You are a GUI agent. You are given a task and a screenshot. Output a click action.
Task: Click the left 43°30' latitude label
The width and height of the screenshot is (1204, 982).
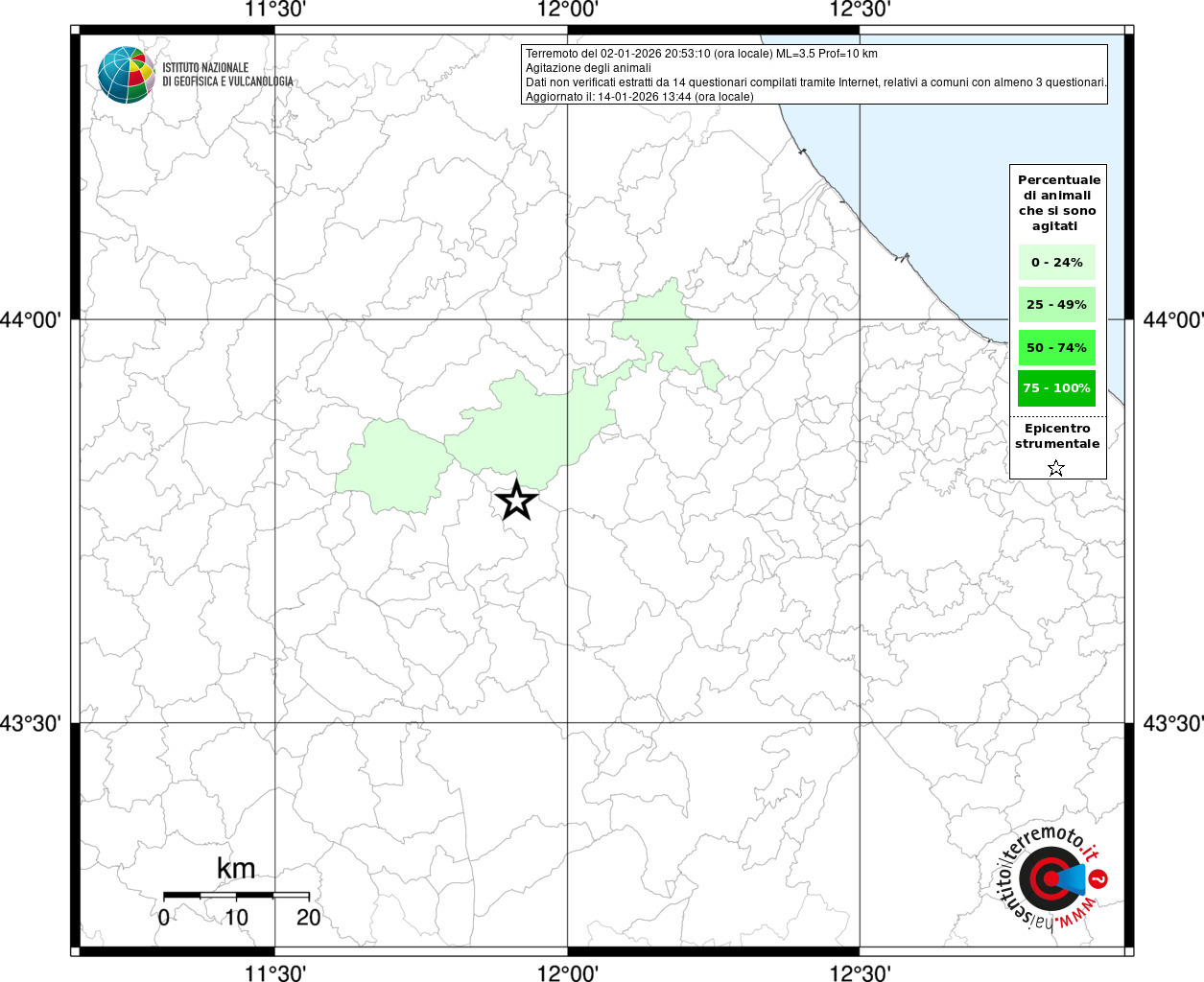pyautogui.click(x=31, y=723)
